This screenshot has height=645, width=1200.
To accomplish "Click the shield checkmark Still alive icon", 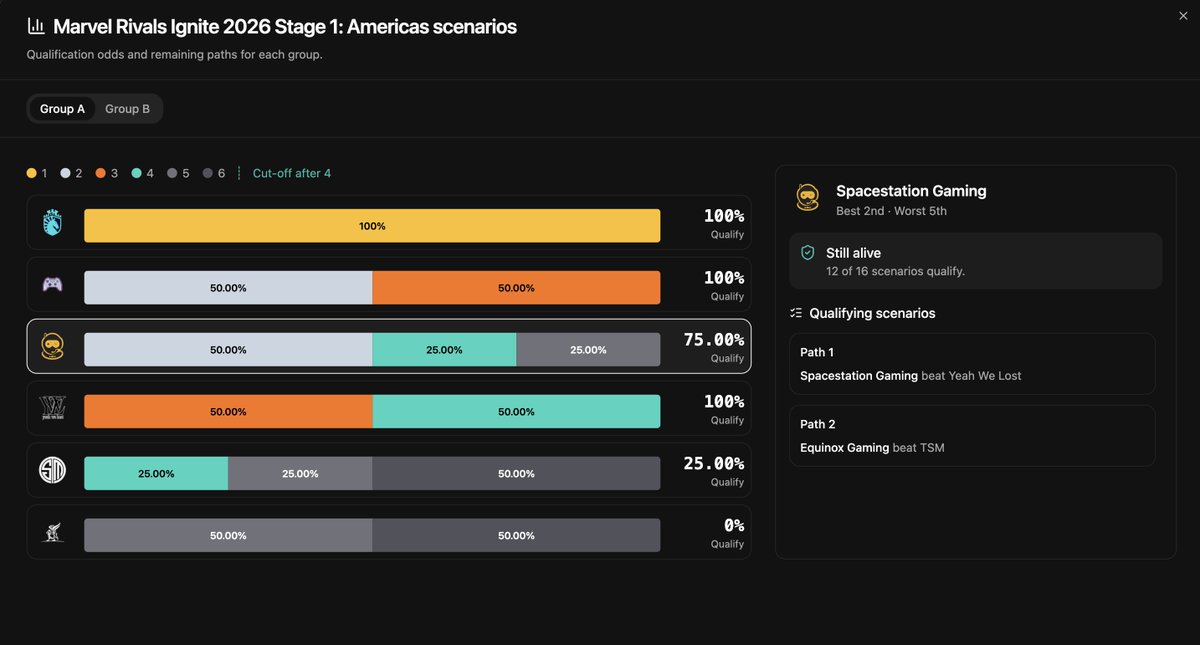I will coord(808,253).
